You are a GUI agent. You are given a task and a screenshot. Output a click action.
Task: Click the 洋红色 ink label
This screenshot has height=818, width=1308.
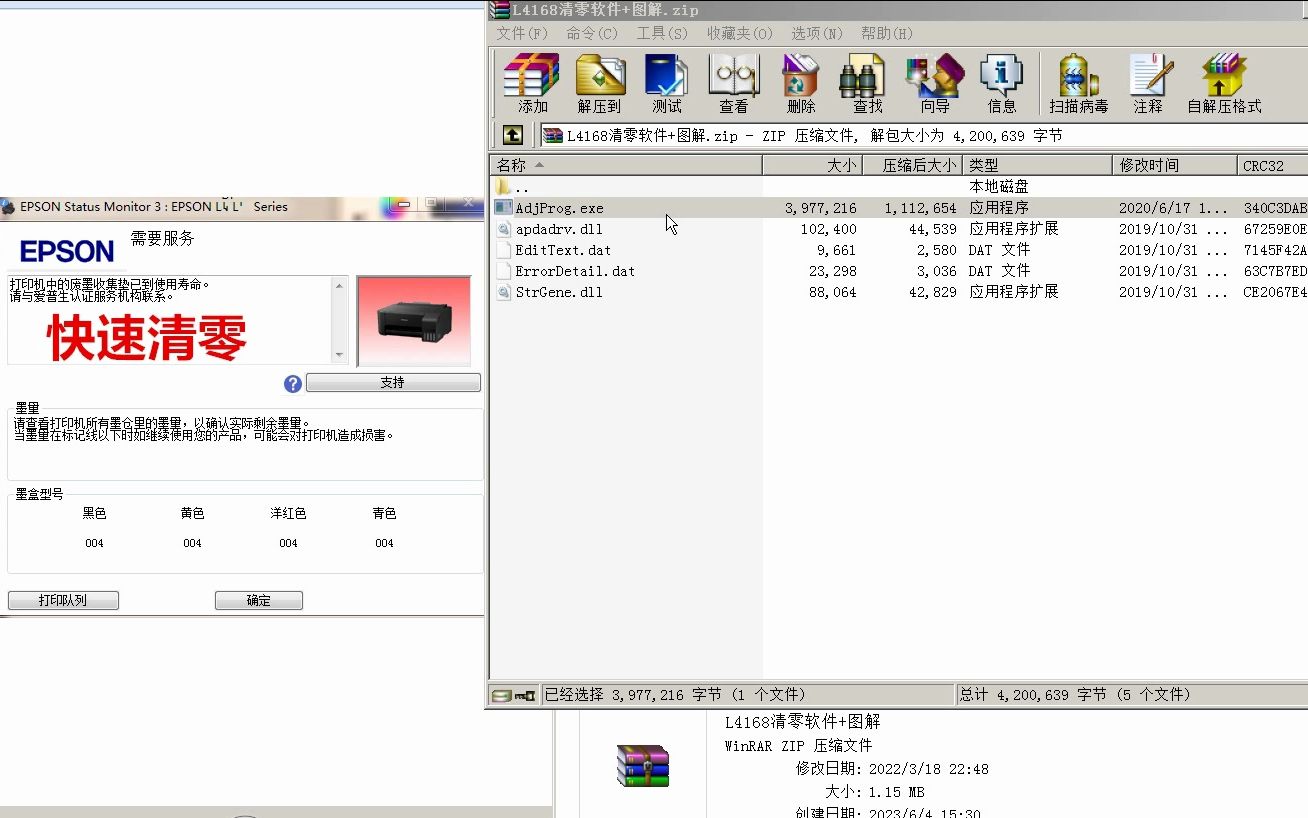tap(288, 513)
